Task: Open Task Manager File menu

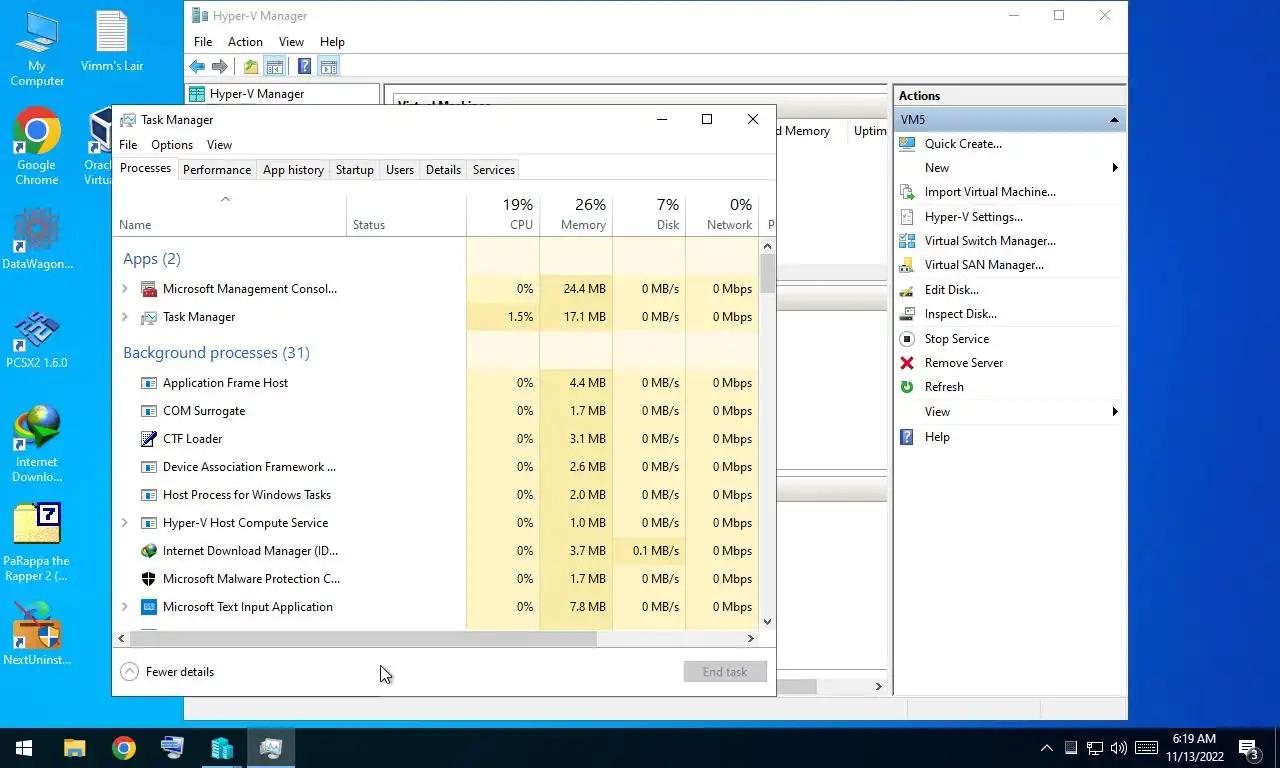Action: click(x=128, y=145)
